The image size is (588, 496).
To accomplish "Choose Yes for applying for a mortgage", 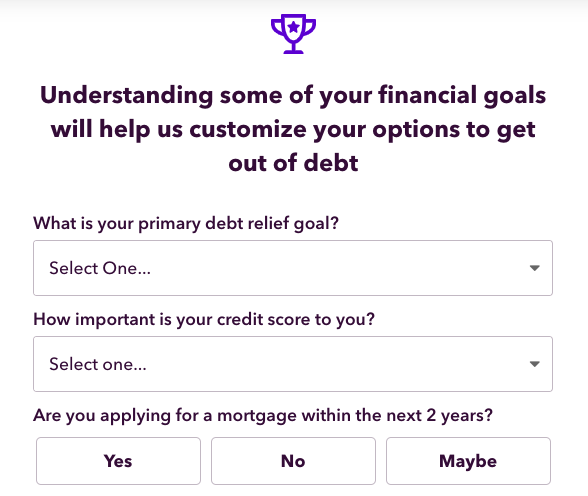I will (118, 461).
